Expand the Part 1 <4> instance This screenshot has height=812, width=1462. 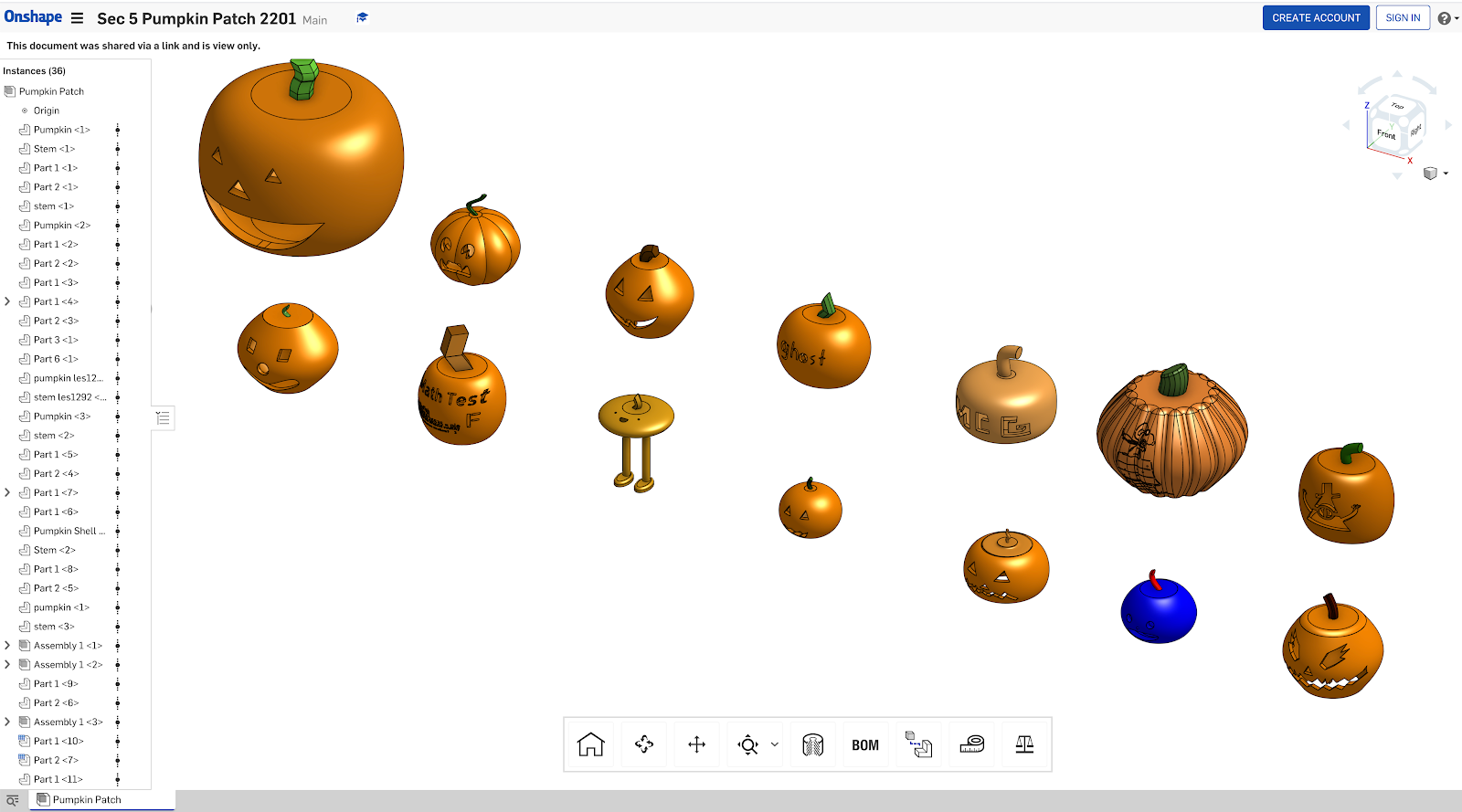pyautogui.click(x=8, y=301)
